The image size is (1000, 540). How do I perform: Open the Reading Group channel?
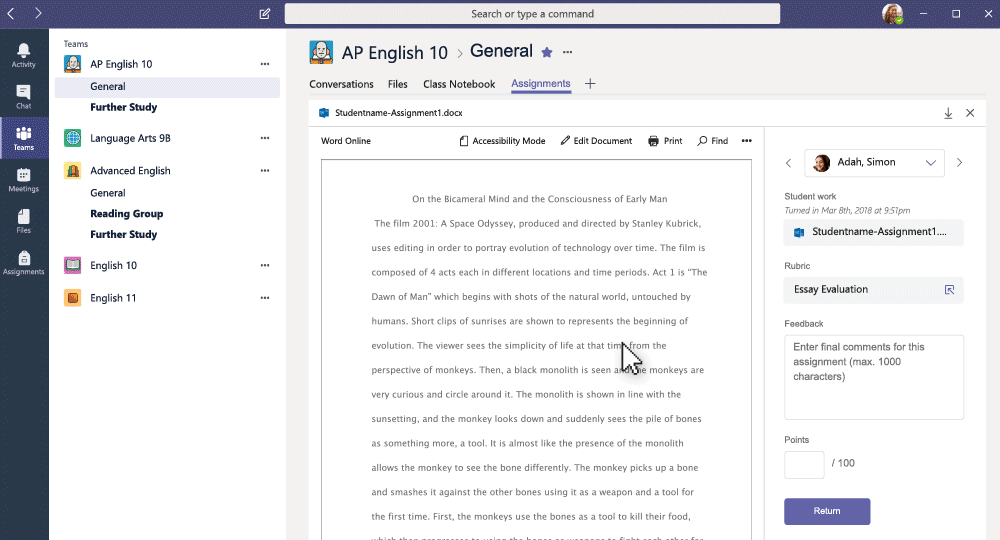(x=126, y=214)
